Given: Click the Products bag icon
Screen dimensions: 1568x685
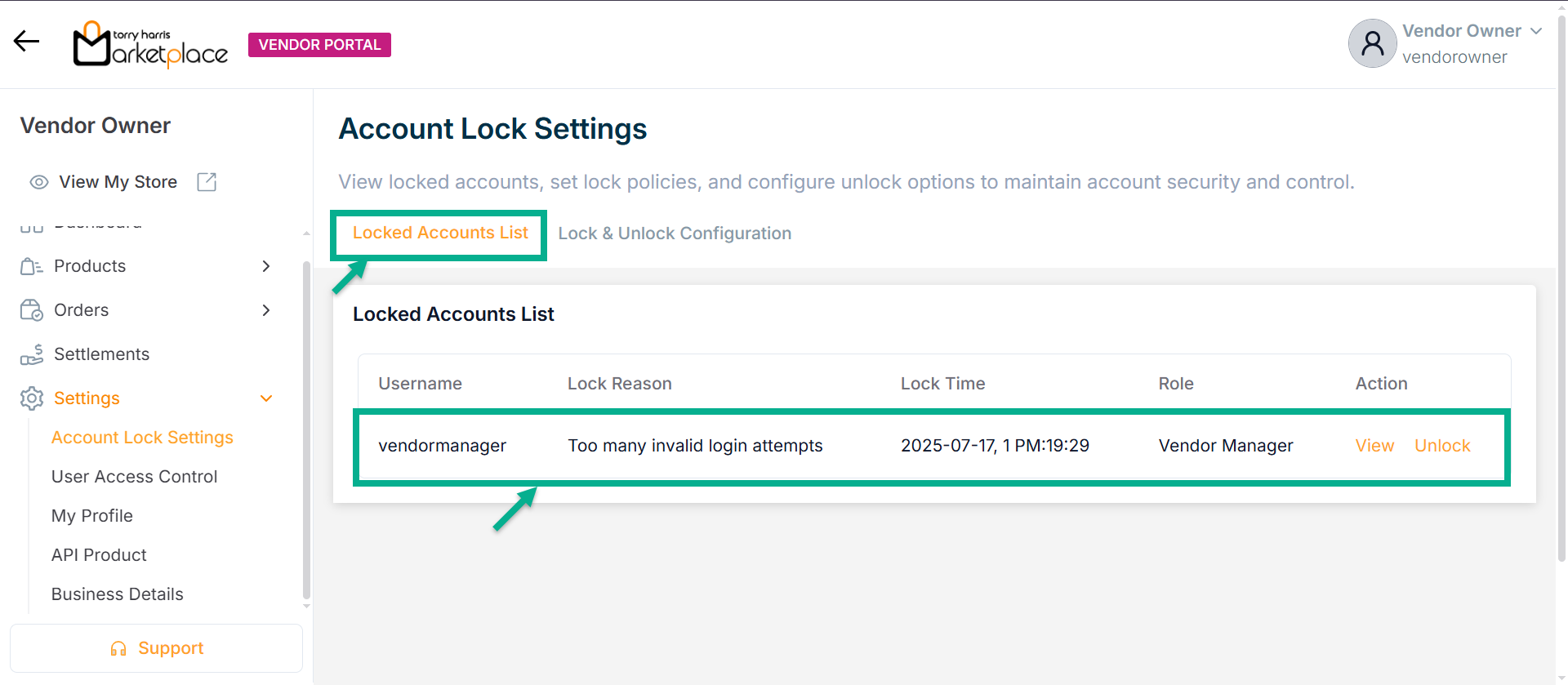Looking at the screenshot, I should pyautogui.click(x=31, y=266).
